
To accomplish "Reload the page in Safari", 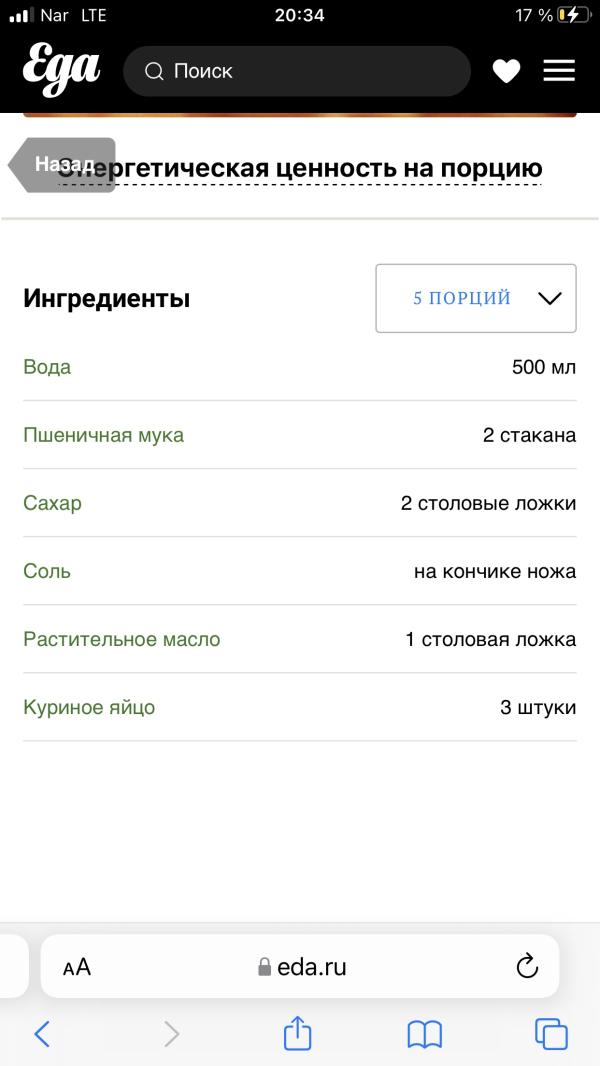I will [527, 966].
